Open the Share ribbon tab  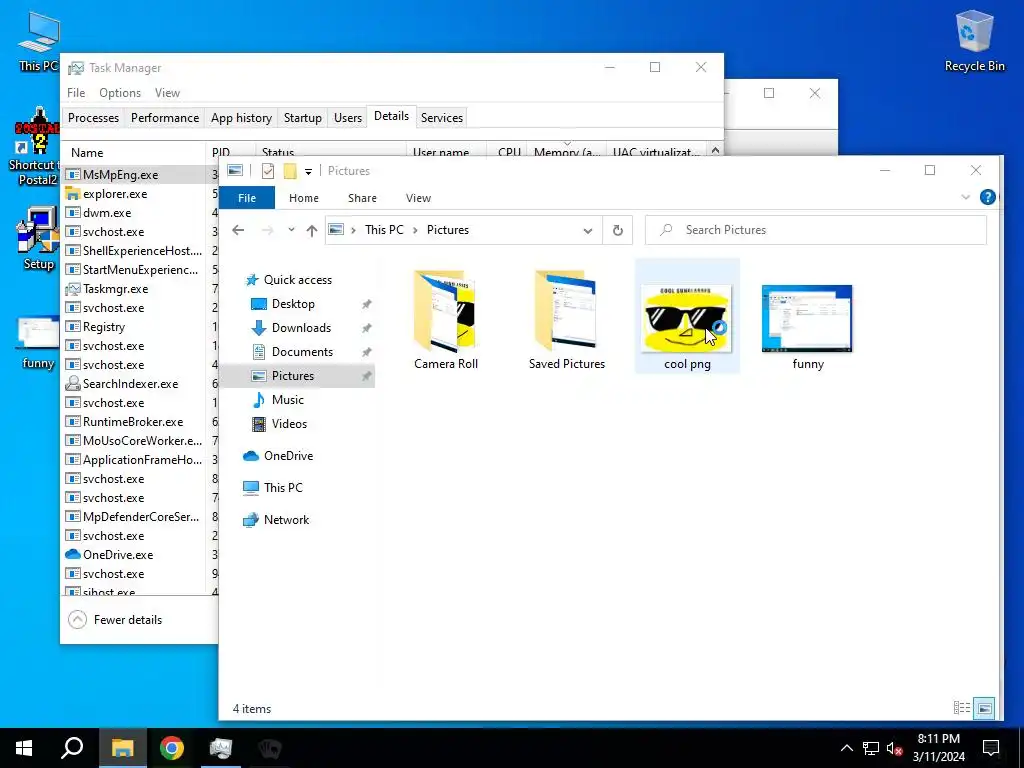point(362,198)
